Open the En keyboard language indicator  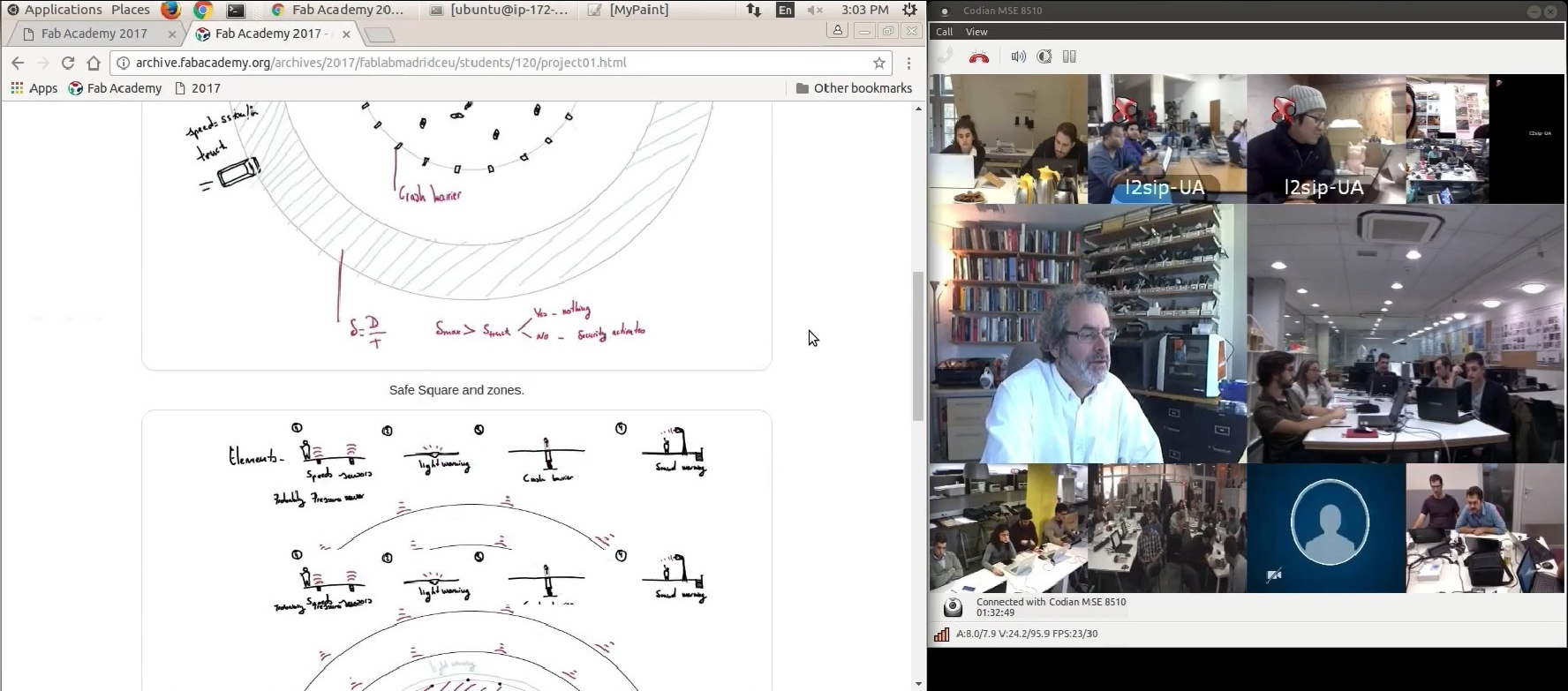coord(785,10)
